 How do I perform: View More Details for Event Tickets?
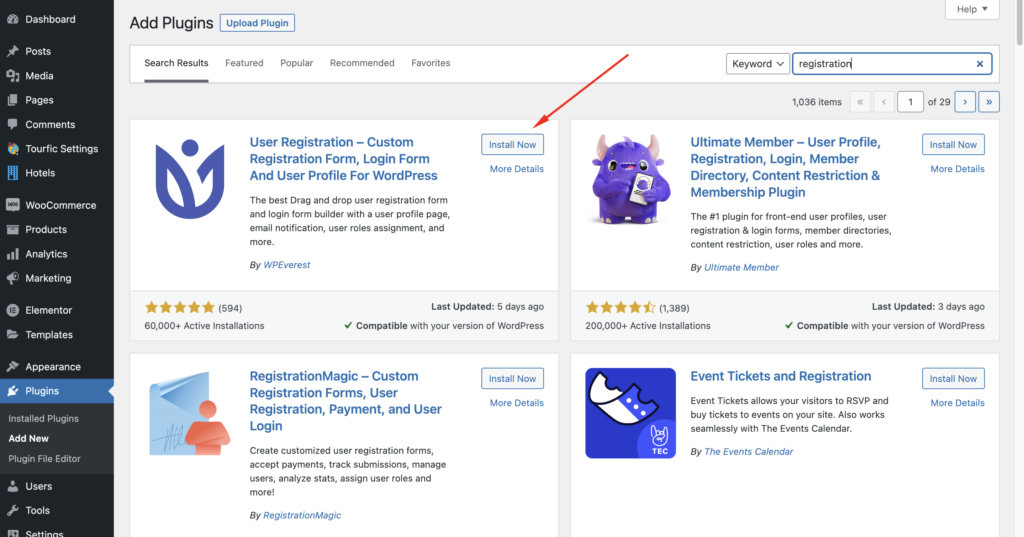(x=957, y=403)
